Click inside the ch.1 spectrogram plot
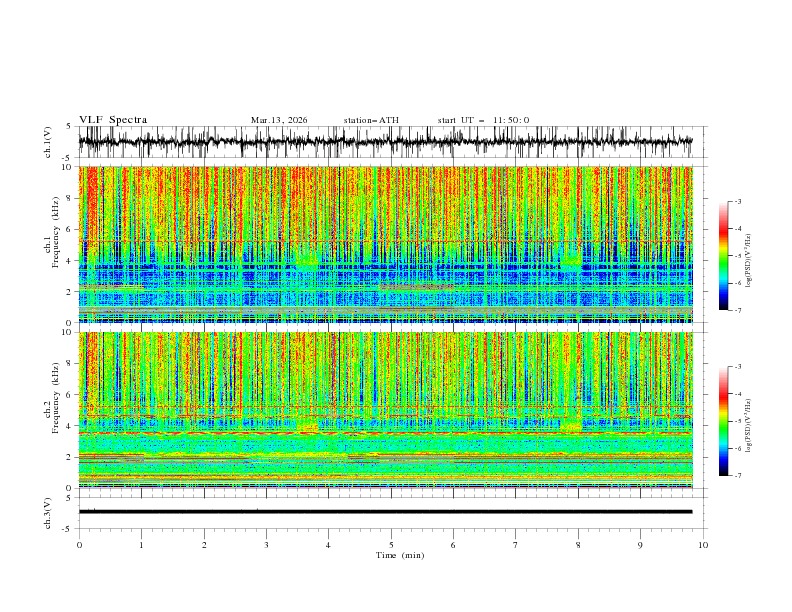Viewport: 792px width, 612px height. [385, 244]
